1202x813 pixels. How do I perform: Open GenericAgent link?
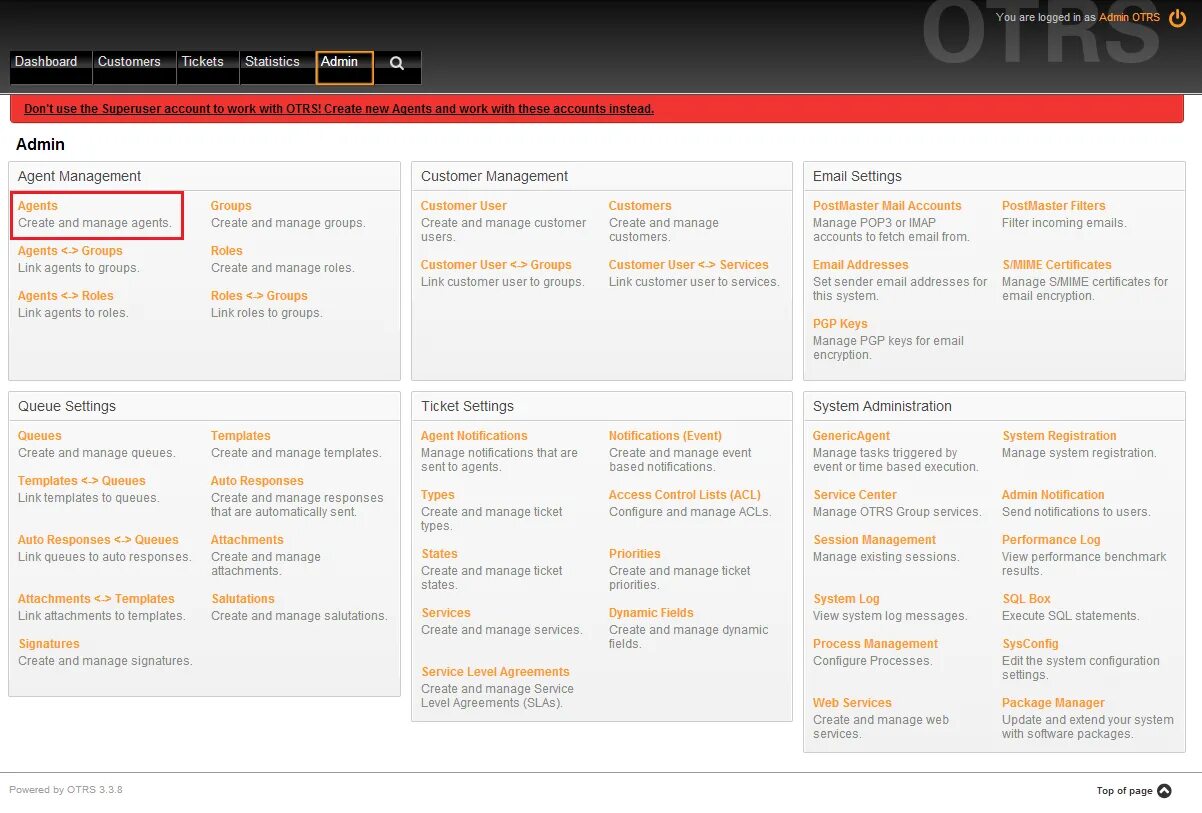tap(852, 436)
